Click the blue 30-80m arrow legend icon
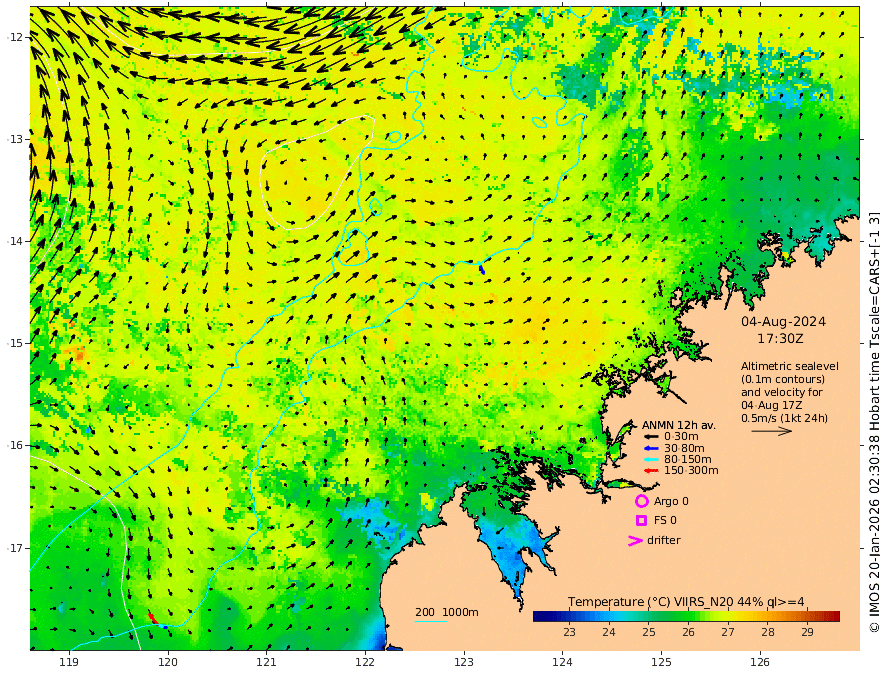880x680 pixels. 651,448
